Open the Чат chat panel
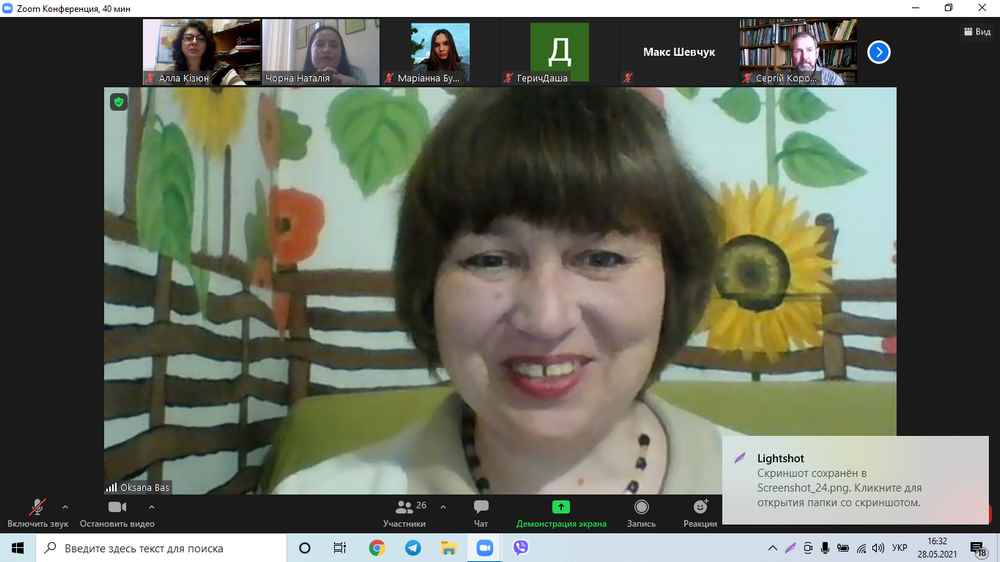 pyautogui.click(x=481, y=512)
